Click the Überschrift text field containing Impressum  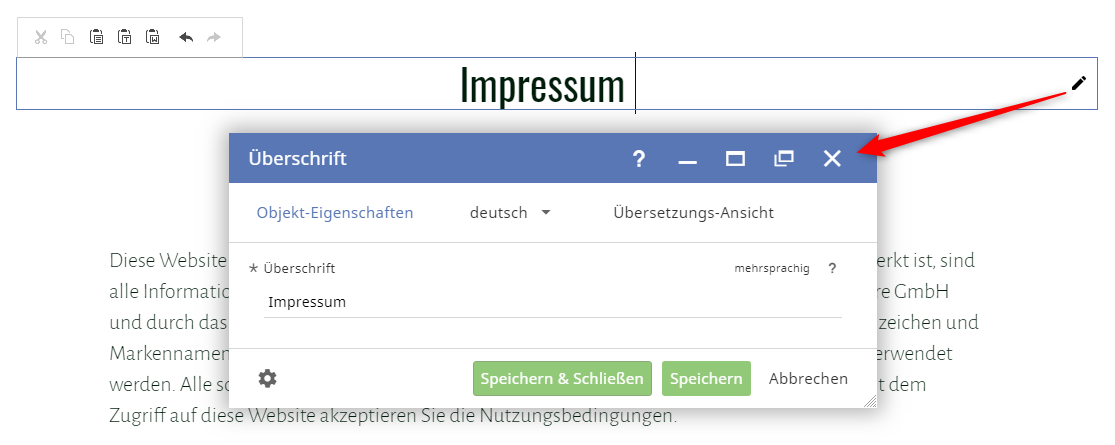pyautogui.click(x=552, y=302)
